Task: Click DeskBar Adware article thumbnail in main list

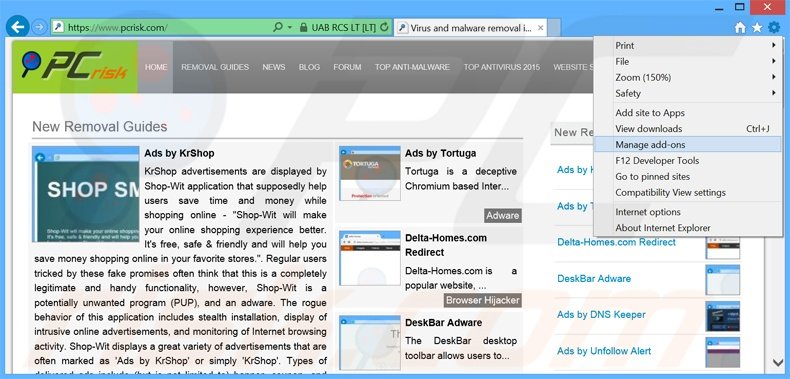Action: [x=370, y=343]
